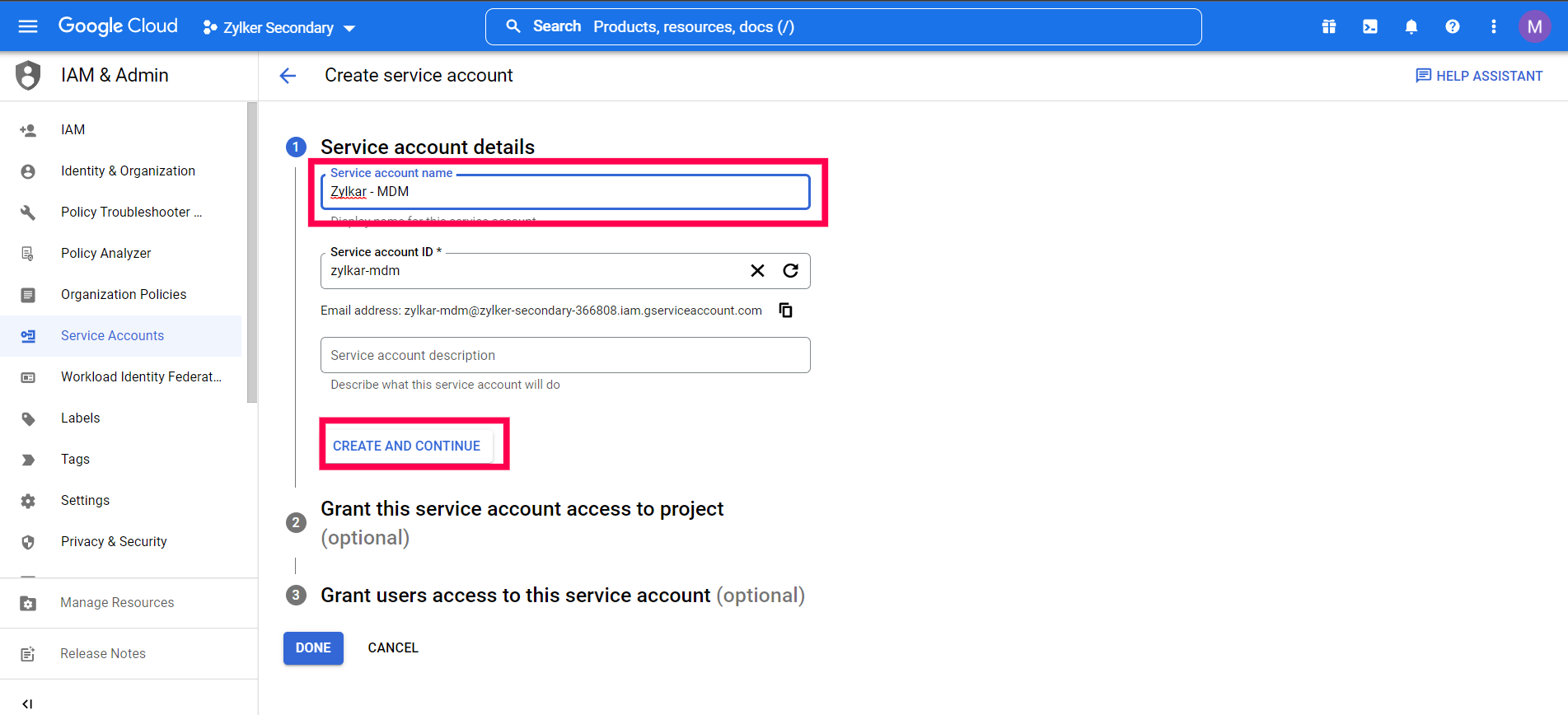The width and height of the screenshot is (1568, 715).
Task: Open Workload Identity Federation
Action: 120,376
